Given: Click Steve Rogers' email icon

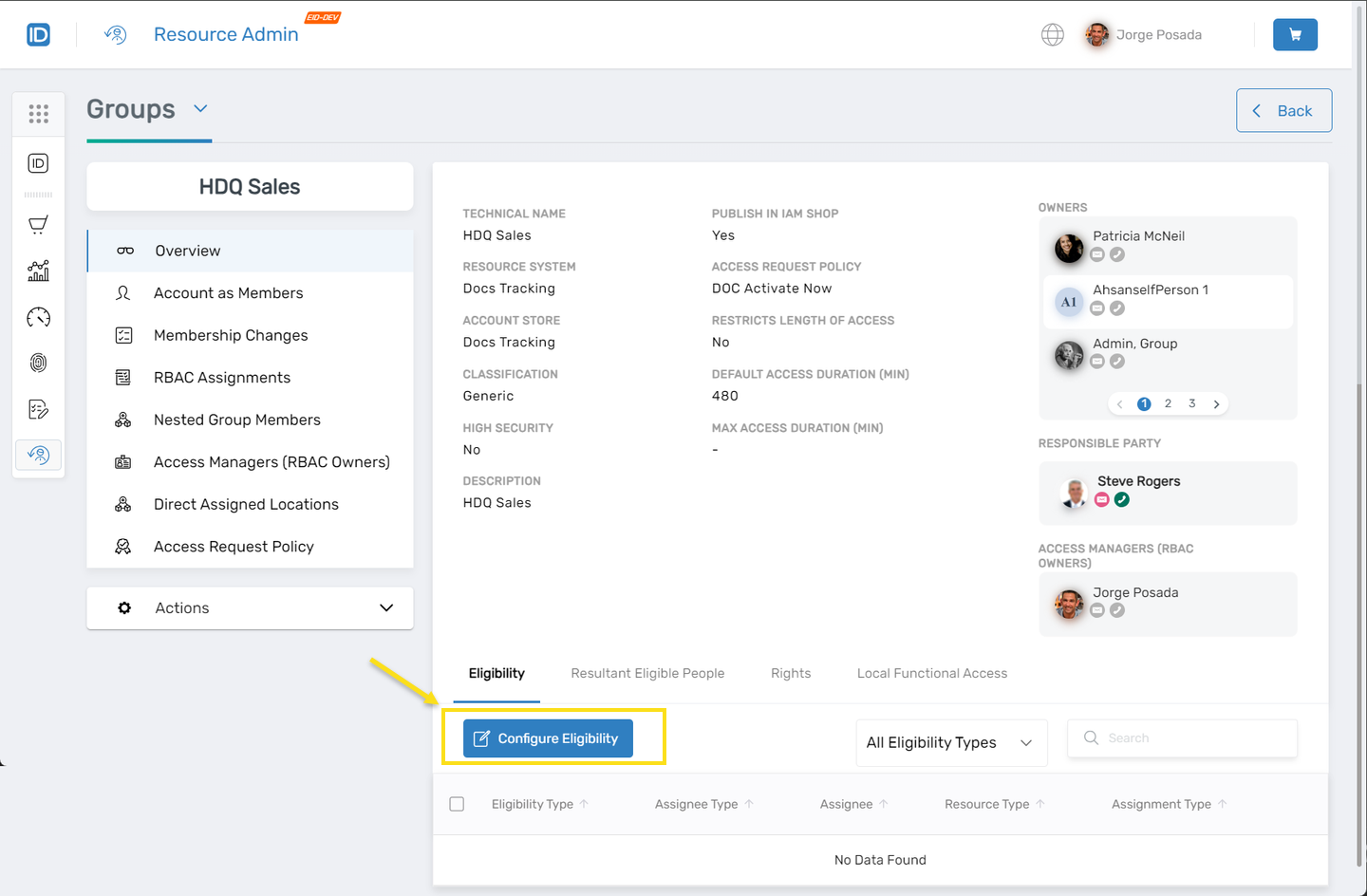Looking at the screenshot, I should click(1101, 500).
